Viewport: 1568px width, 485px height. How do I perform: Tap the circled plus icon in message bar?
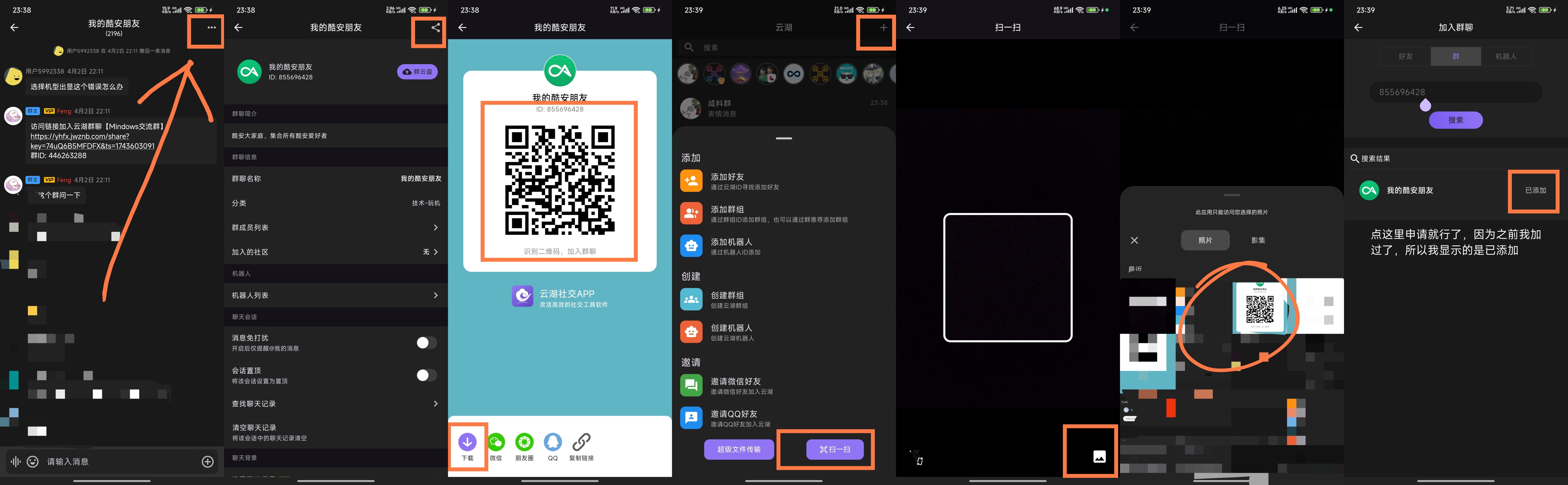coord(208,462)
